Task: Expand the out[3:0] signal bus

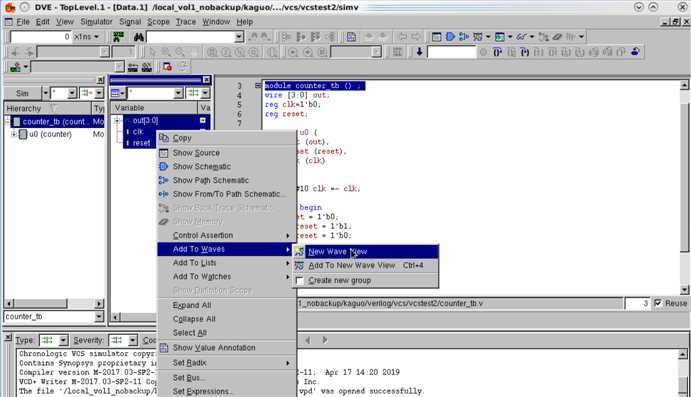Action: [x=117, y=120]
